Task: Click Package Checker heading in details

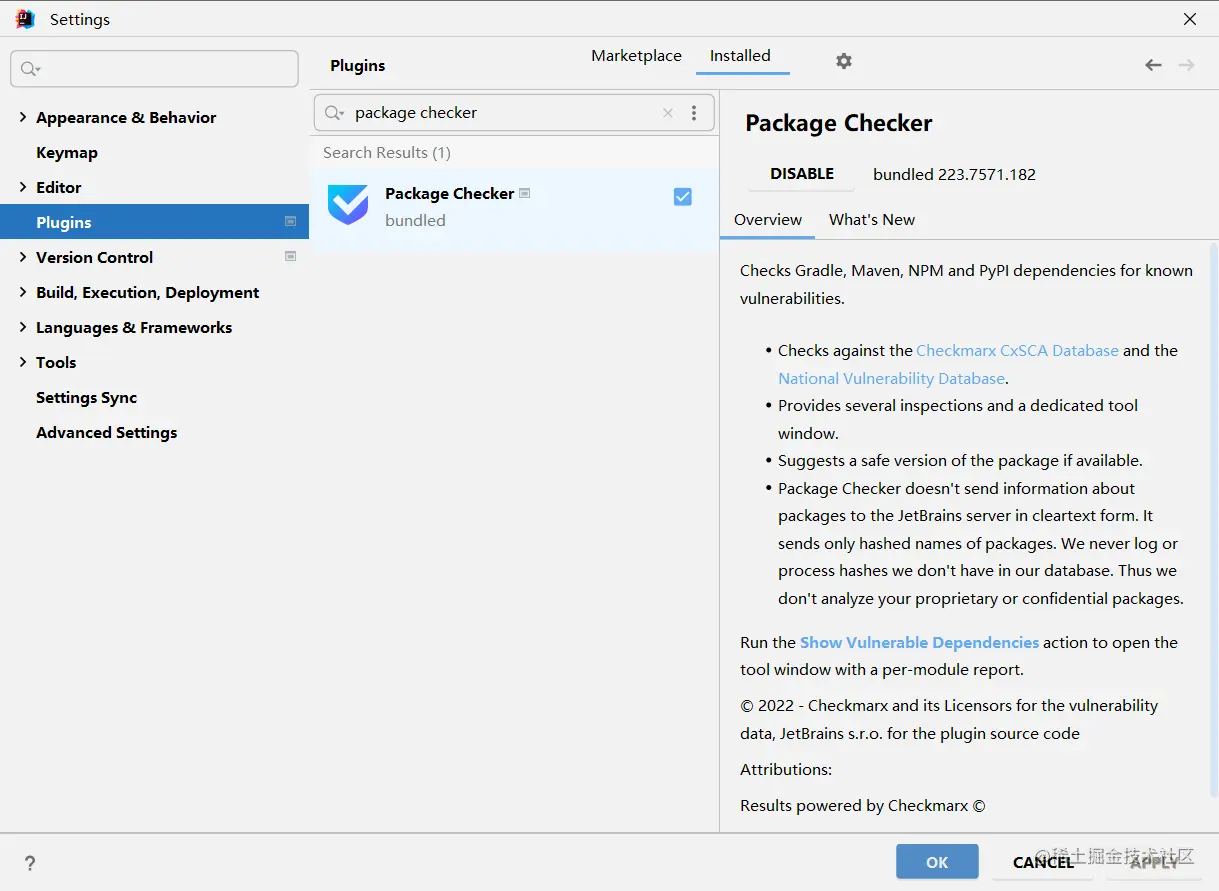Action: 839,124
